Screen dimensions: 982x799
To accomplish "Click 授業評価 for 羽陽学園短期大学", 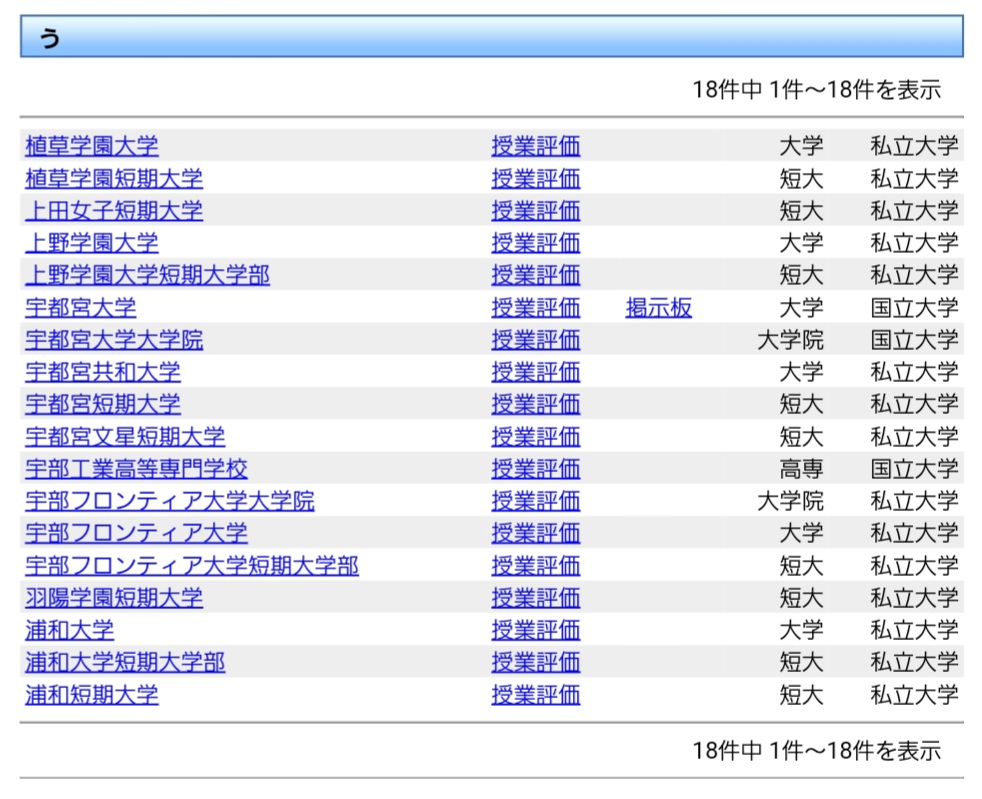I will tap(535, 598).
